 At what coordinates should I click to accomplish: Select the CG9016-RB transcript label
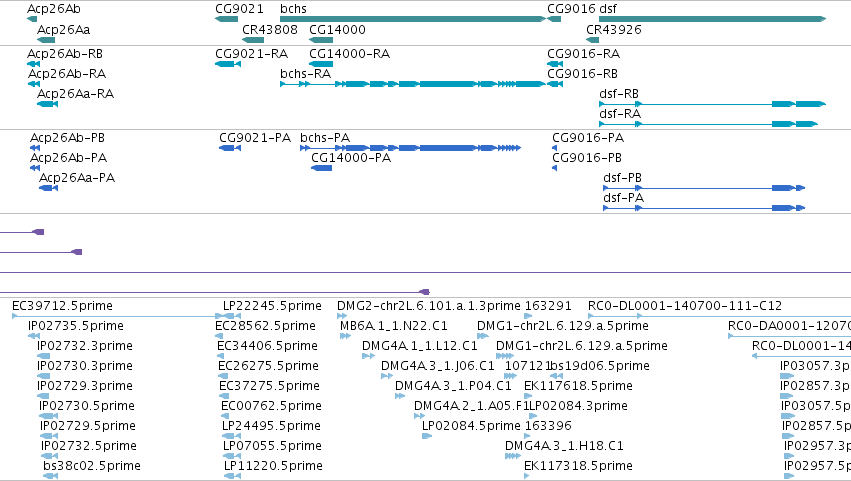582,74
